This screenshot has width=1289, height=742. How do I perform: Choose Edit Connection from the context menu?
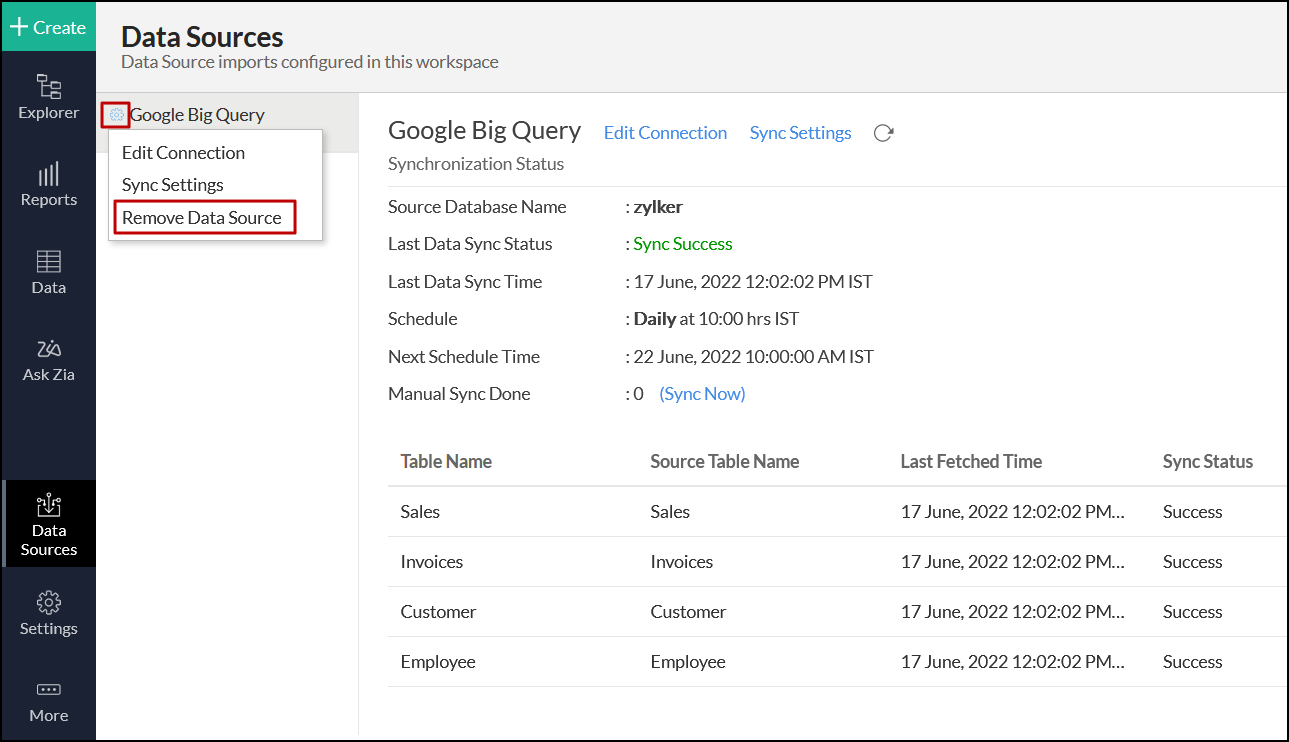(x=183, y=153)
